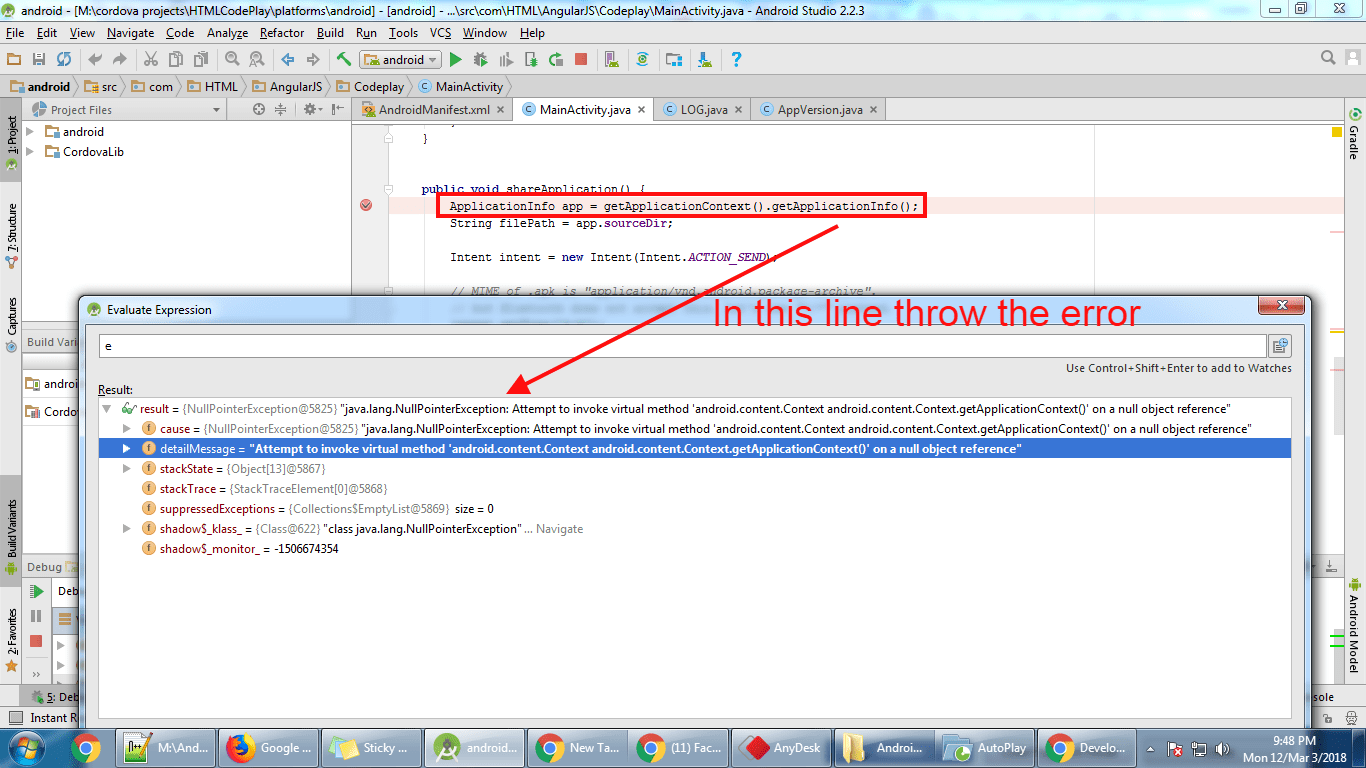The image size is (1366, 768).
Task: Click the Open file toolbar icon
Action: click(14, 59)
